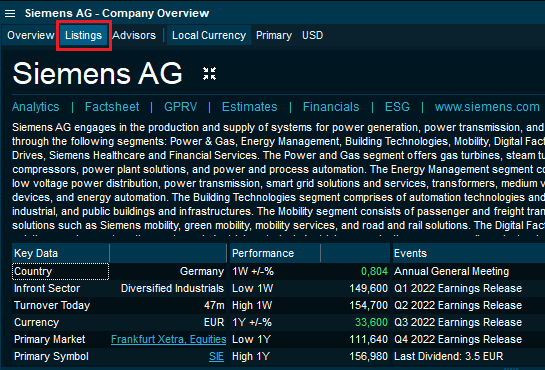Open the SIE primary symbol link
Screen dimensions: 545x370
(216, 356)
